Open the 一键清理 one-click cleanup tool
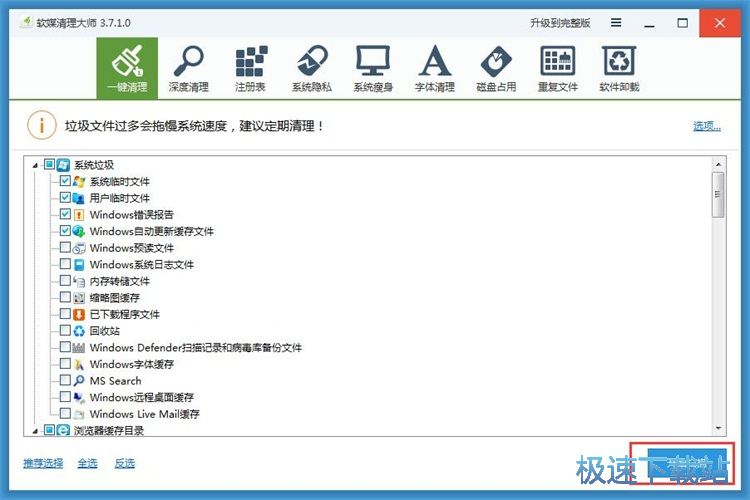The width and height of the screenshot is (750, 500). point(127,68)
